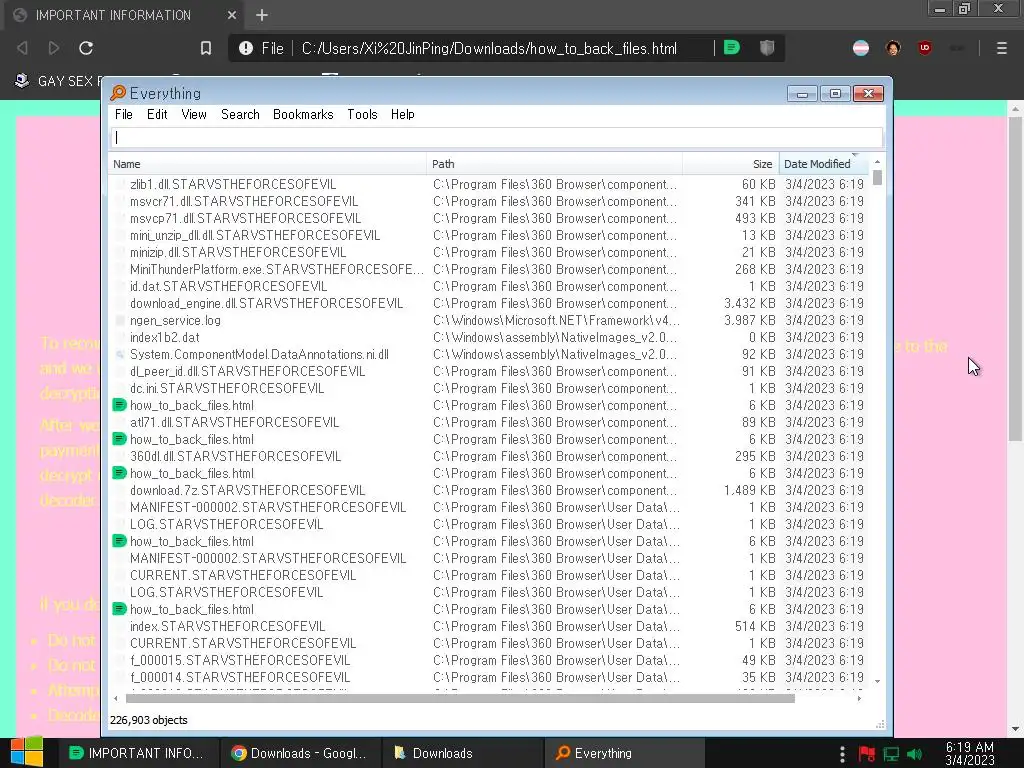1024x768 pixels.
Task: Click the uBlock Origin extension icon
Action: (x=925, y=48)
